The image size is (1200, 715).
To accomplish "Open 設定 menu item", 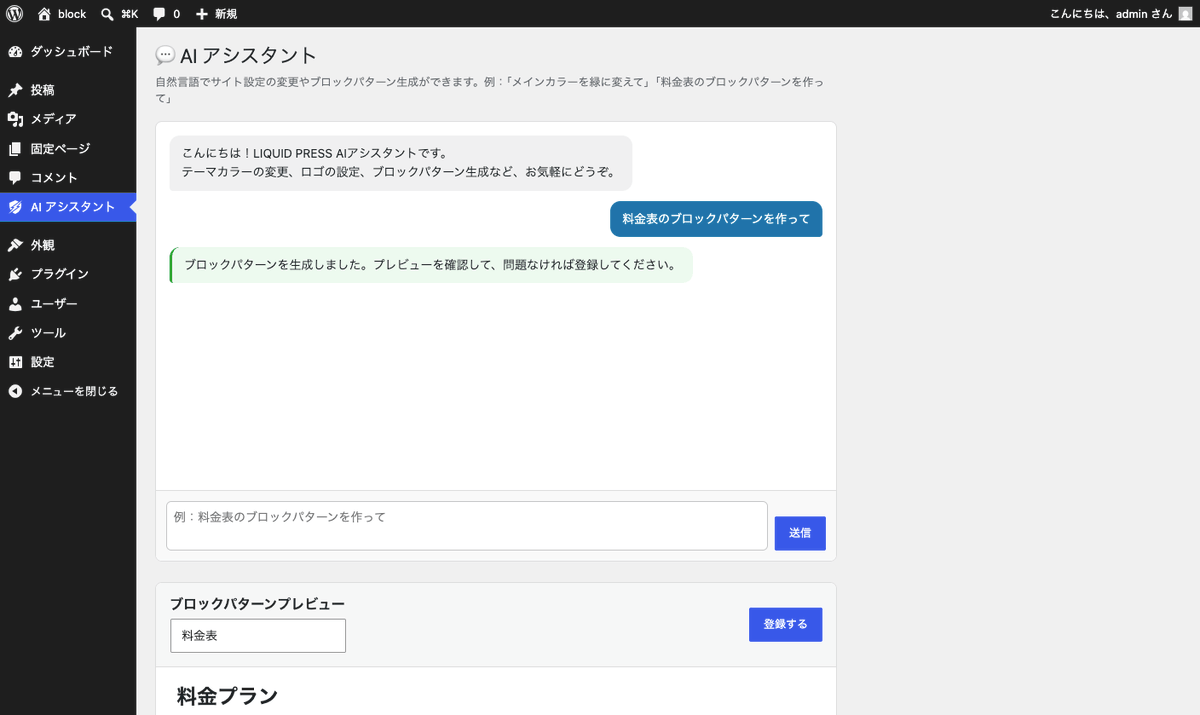I will click(x=68, y=362).
